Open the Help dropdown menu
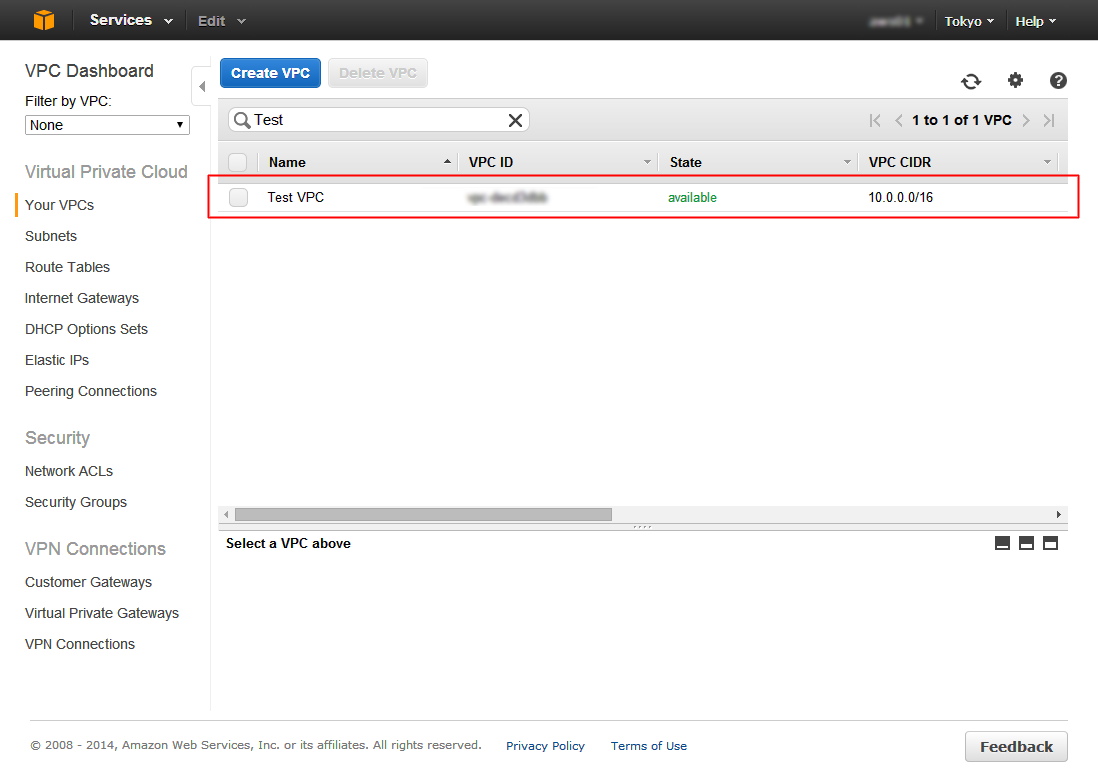The height and width of the screenshot is (771, 1098). click(x=1036, y=22)
